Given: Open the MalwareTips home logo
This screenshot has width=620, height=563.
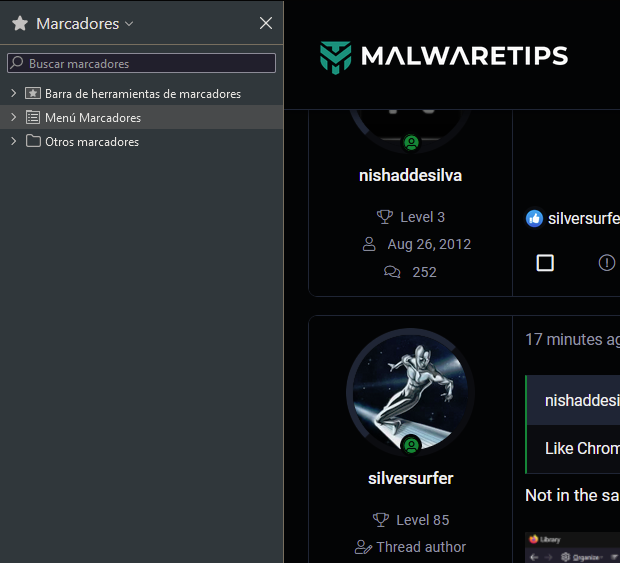Looking at the screenshot, I should click(444, 56).
